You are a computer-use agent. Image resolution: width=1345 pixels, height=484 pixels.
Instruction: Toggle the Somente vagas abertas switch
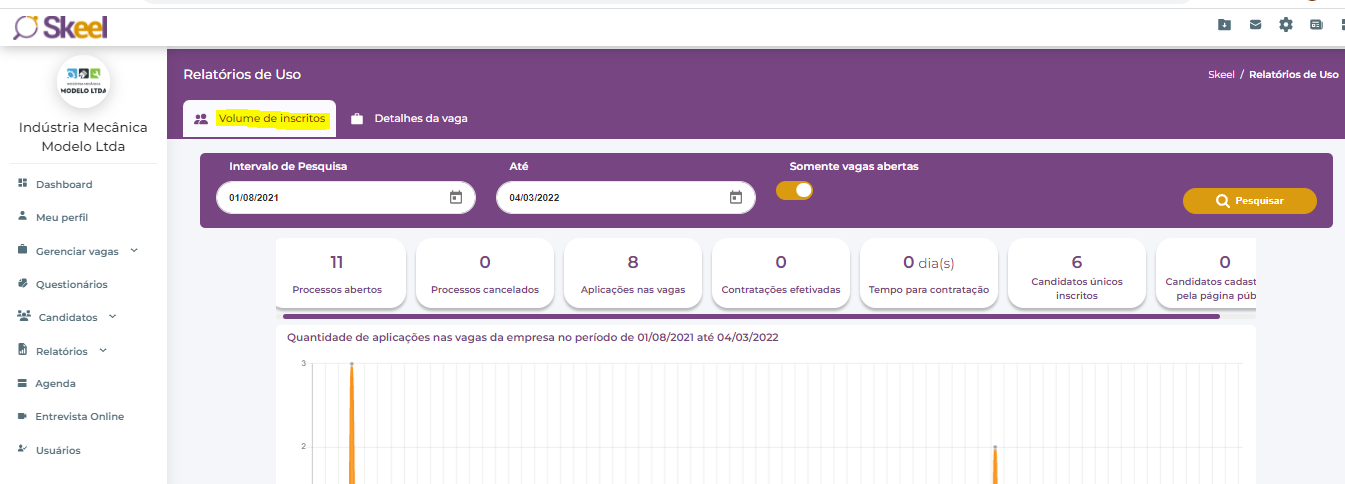[x=795, y=190]
